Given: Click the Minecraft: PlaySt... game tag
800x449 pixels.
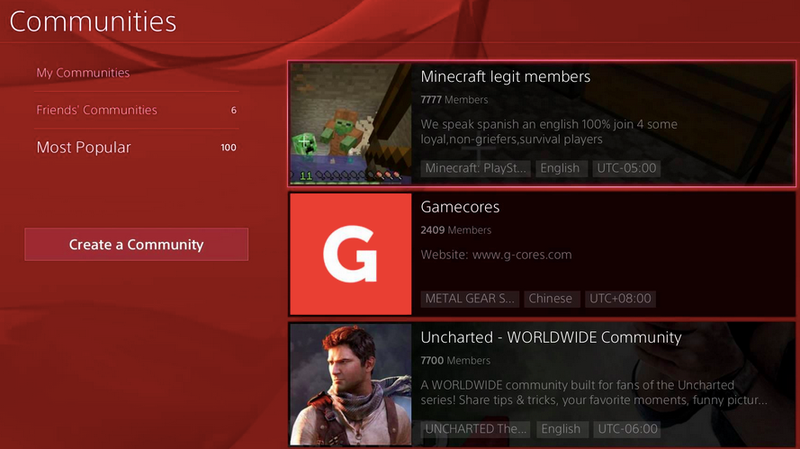Looking at the screenshot, I should point(476,168).
